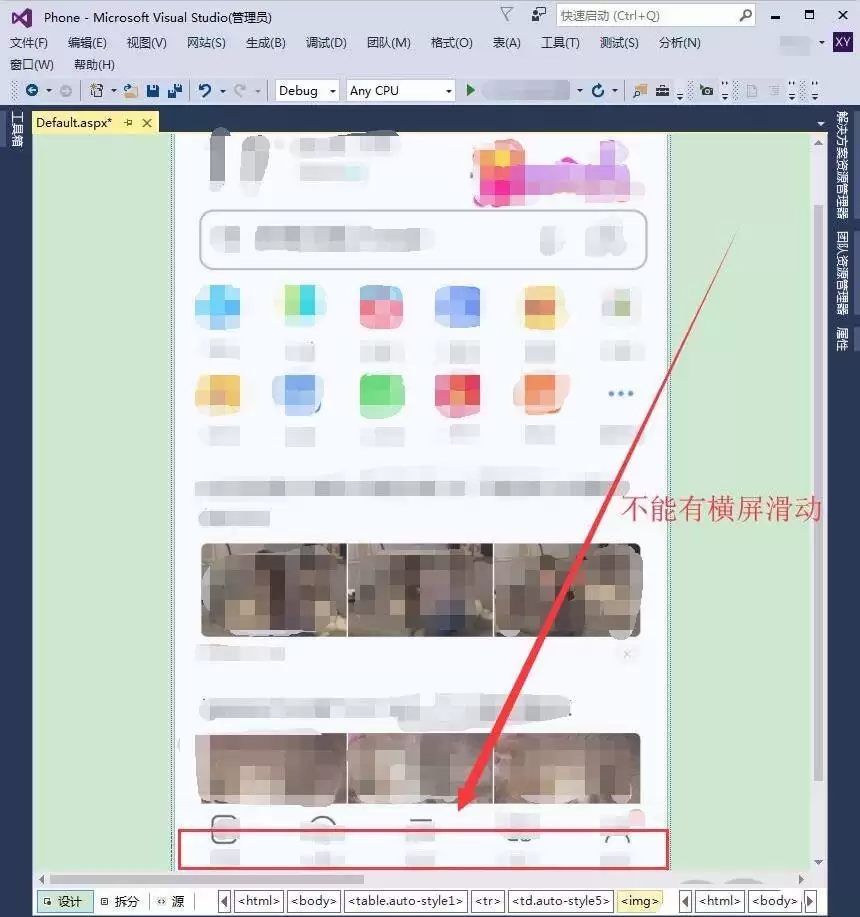Click the Open File folder icon

tap(131, 90)
